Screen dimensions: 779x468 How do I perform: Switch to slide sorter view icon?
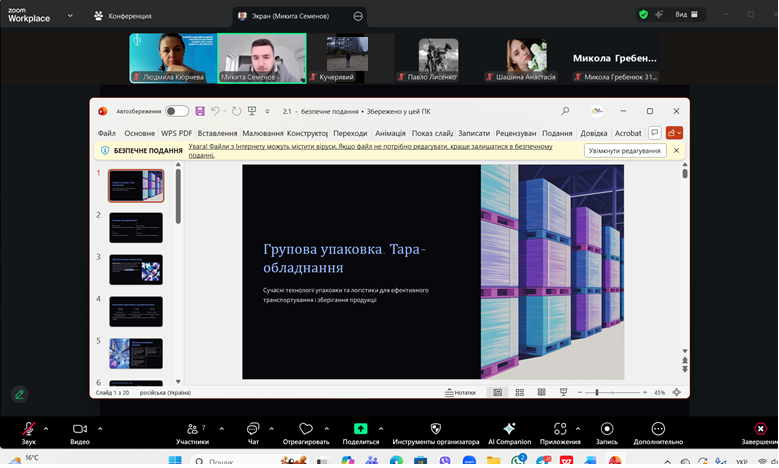click(519, 393)
